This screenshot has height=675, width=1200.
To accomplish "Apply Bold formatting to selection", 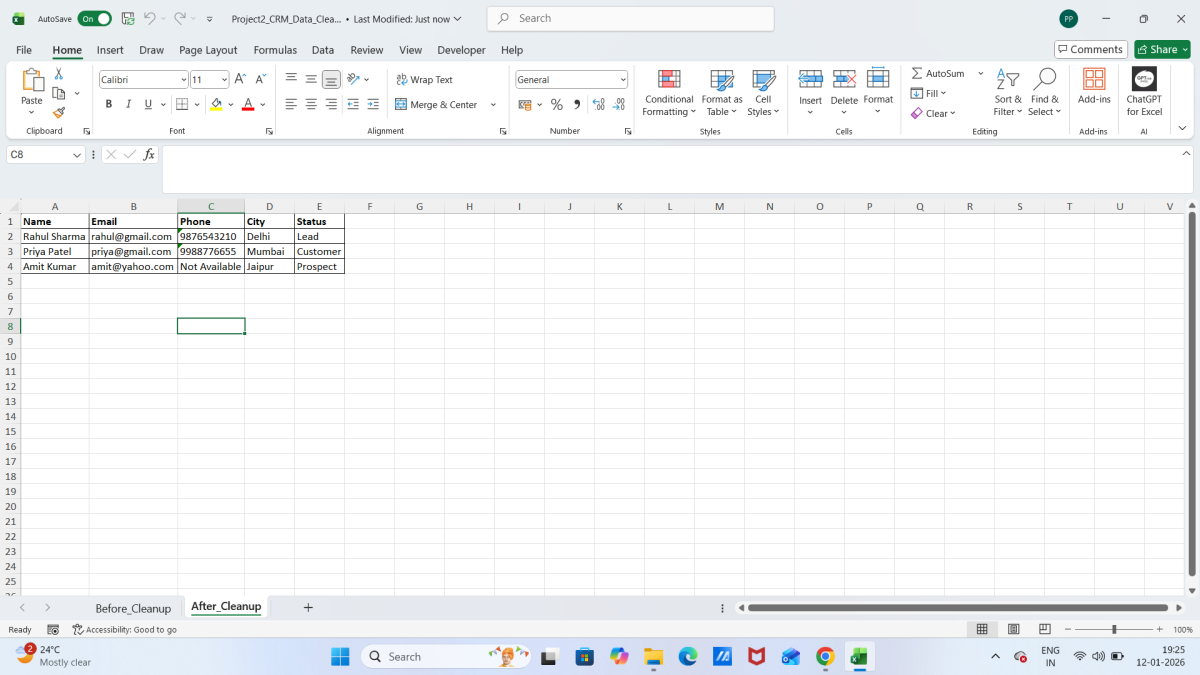I will coord(108,104).
